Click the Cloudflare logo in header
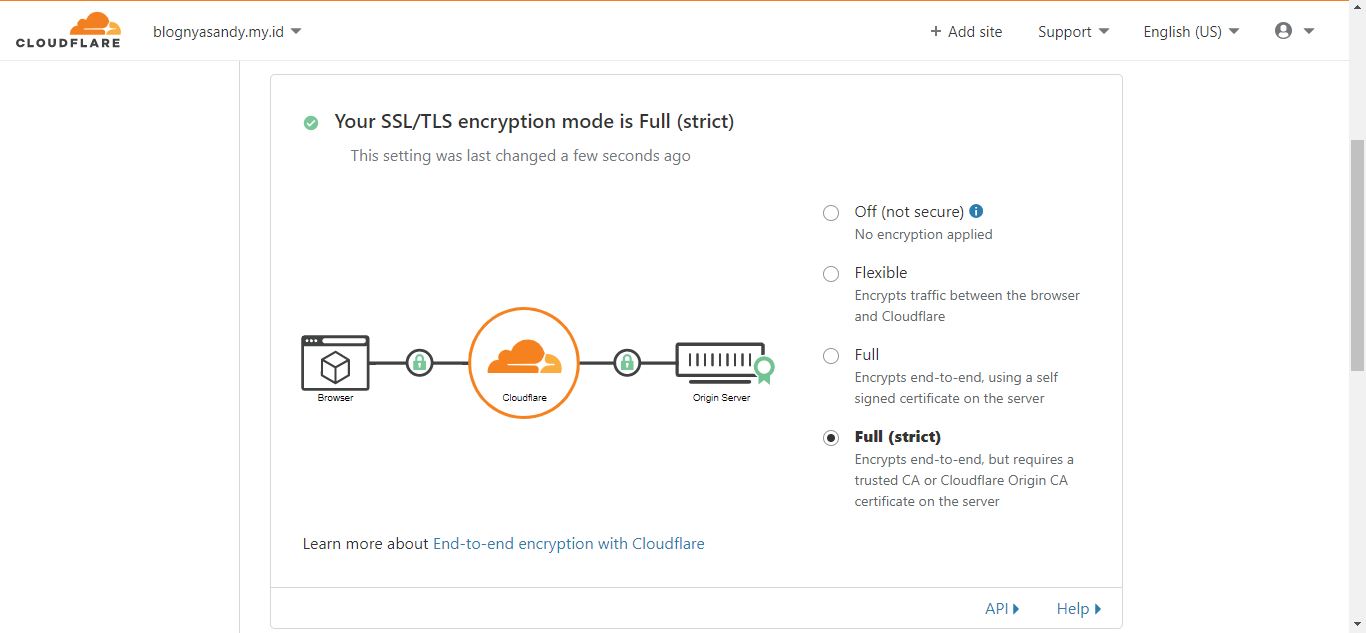 (68, 30)
